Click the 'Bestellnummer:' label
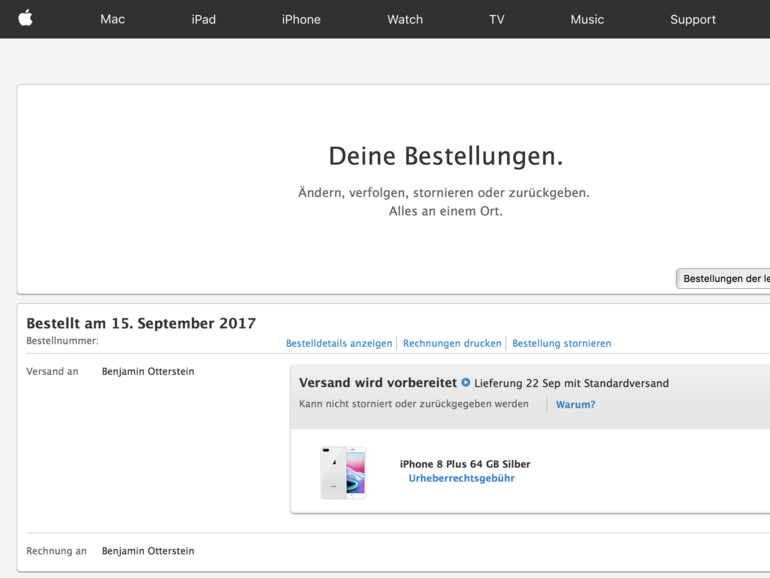This screenshot has width=770, height=578. (x=62, y=340)
